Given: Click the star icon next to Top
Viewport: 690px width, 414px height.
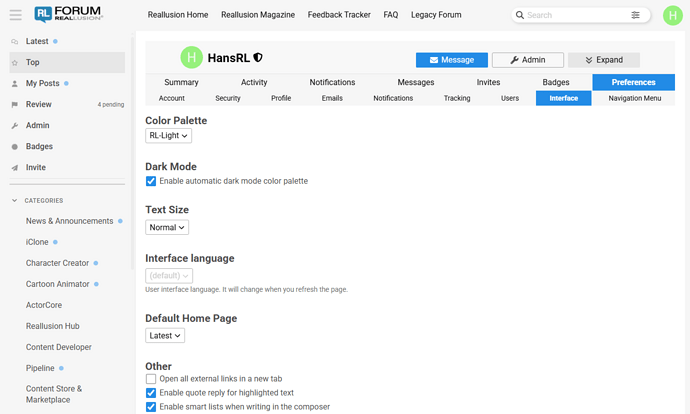Looking at the screenshot, I should pyautogui.click(x=15, y=62).
